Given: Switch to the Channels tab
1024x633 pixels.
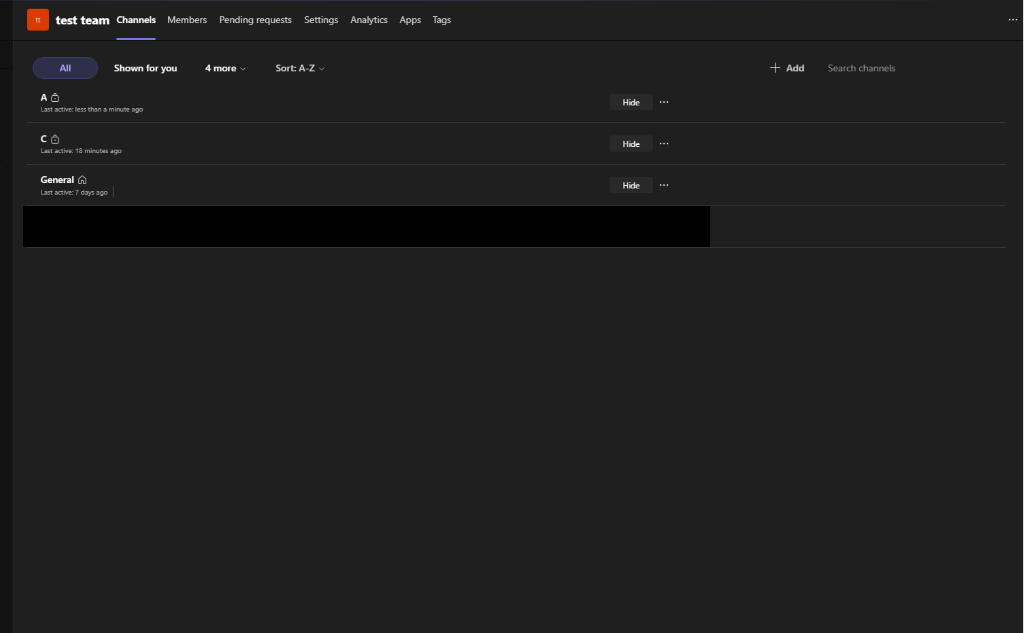Looking at the screenshot, I should 136,20.
